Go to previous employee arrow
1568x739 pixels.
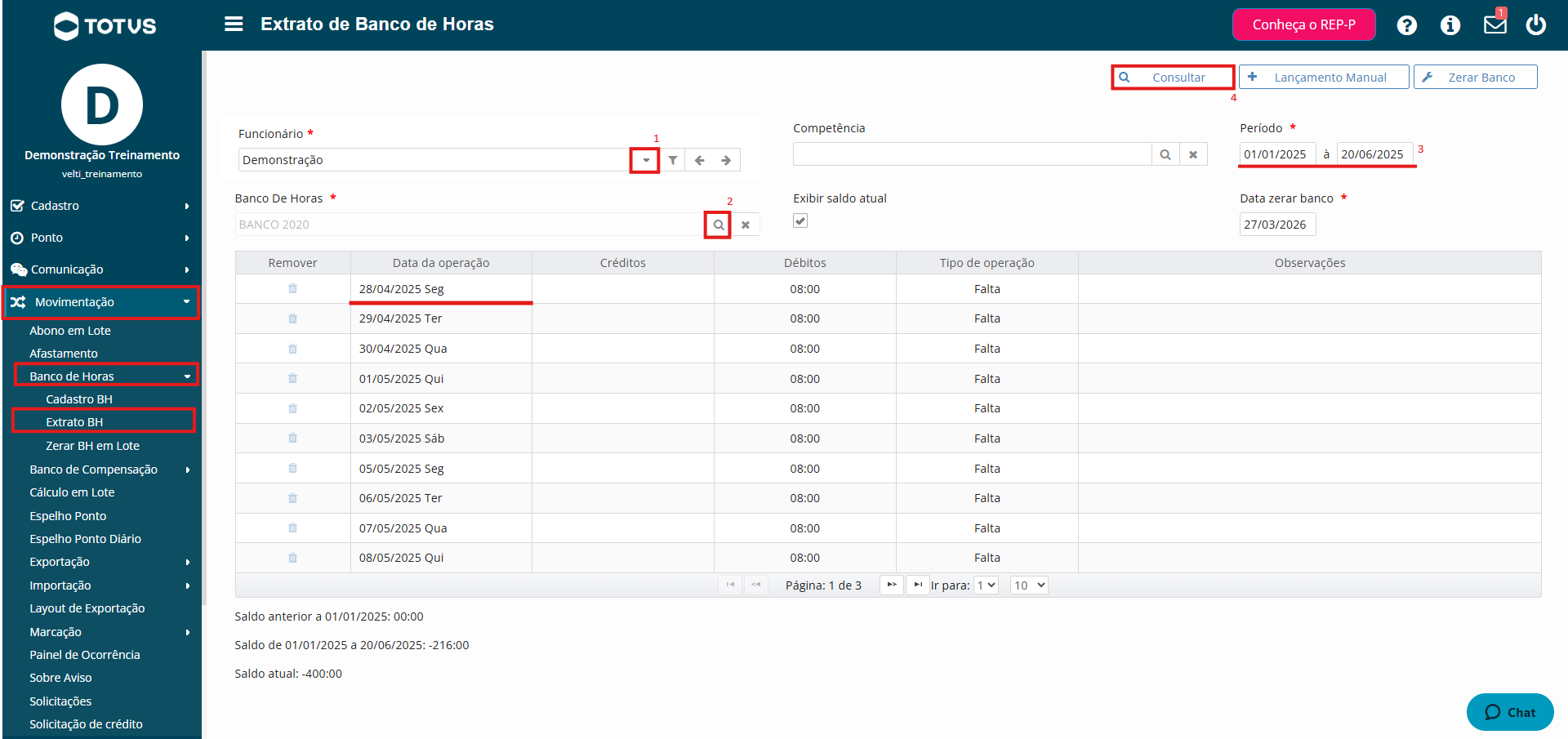coord(700,160)
